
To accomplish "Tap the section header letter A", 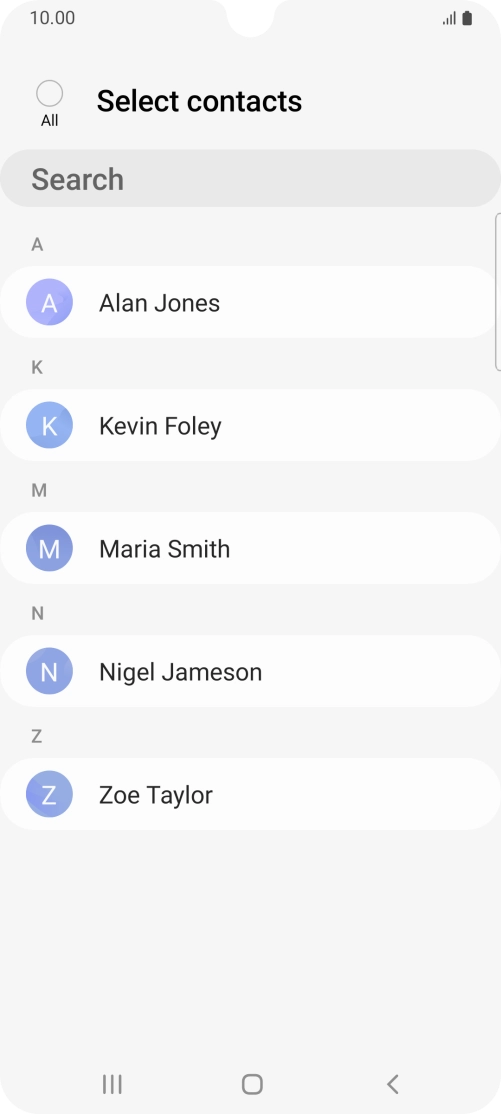I will point(37,244).
